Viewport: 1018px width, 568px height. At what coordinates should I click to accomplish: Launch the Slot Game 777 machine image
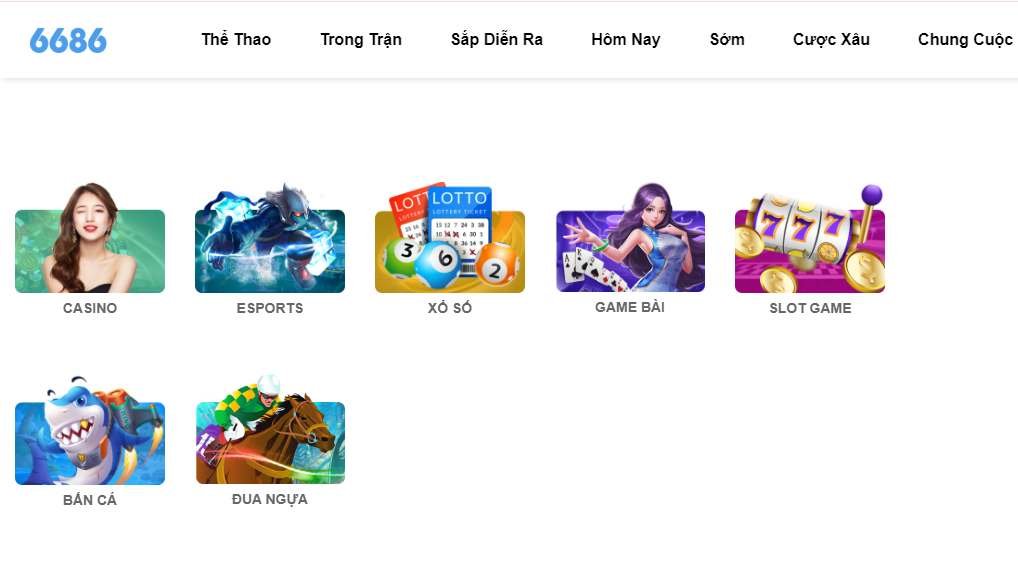coord(810,238)
